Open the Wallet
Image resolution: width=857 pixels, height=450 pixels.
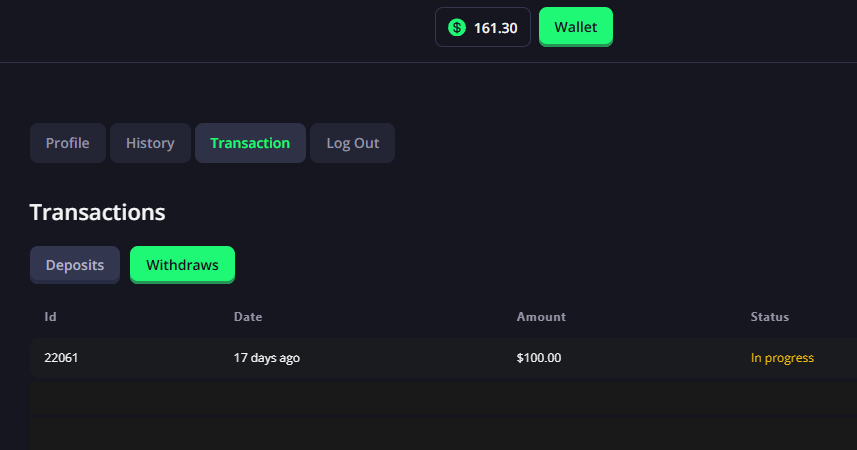tap(575, 27)
